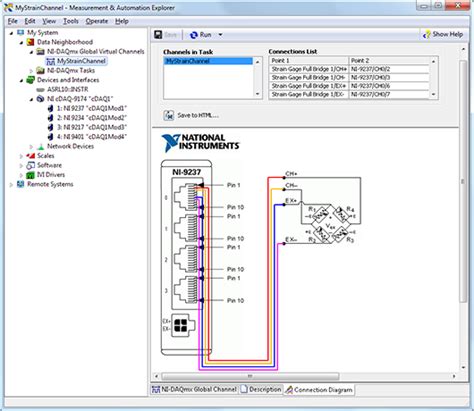Click the MyStrainChannel channel icon in tree
This screenshot has width=474, height=411.
coord(50,61)
